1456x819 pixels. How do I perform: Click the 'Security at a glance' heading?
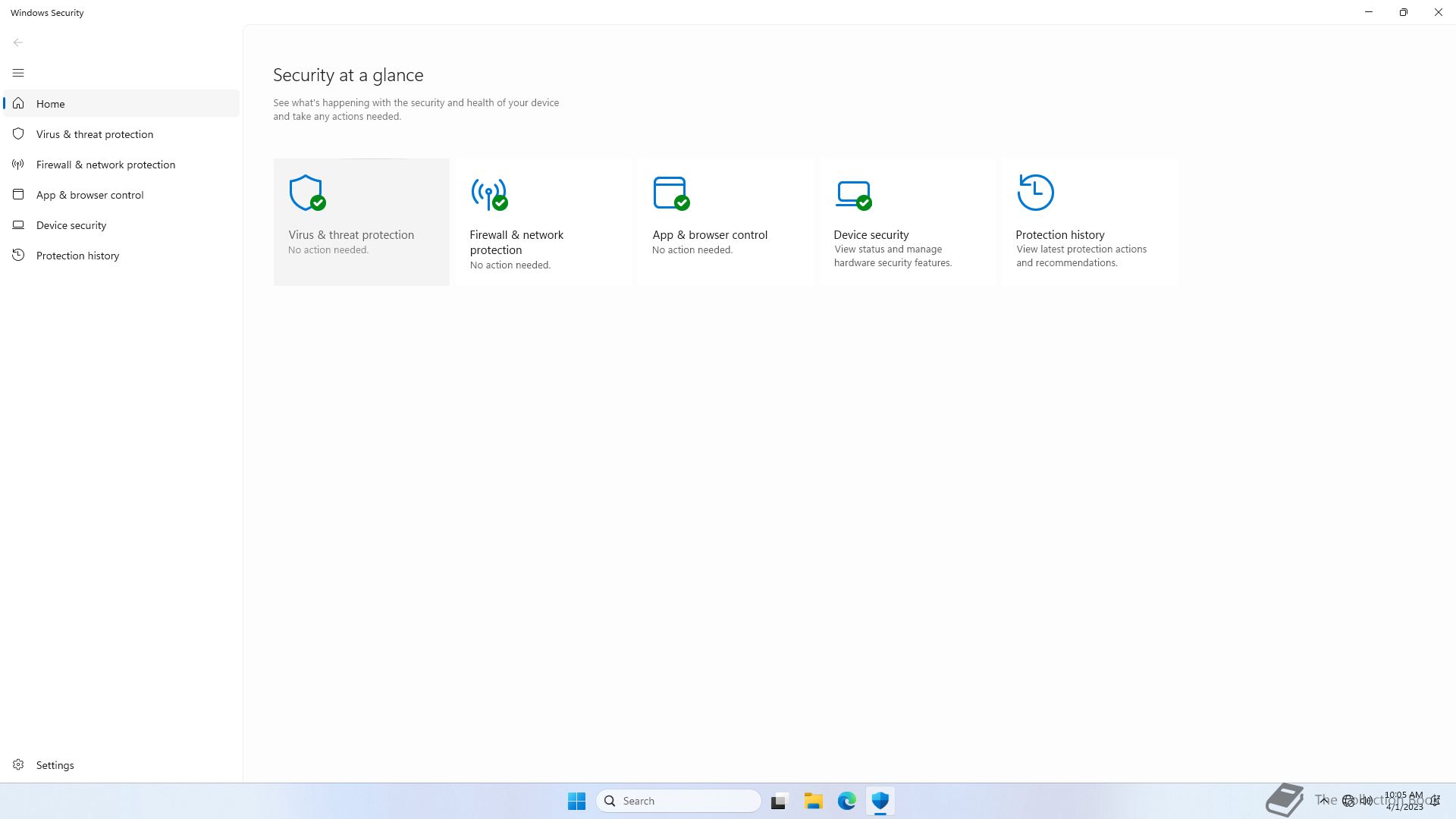[348, 75]
